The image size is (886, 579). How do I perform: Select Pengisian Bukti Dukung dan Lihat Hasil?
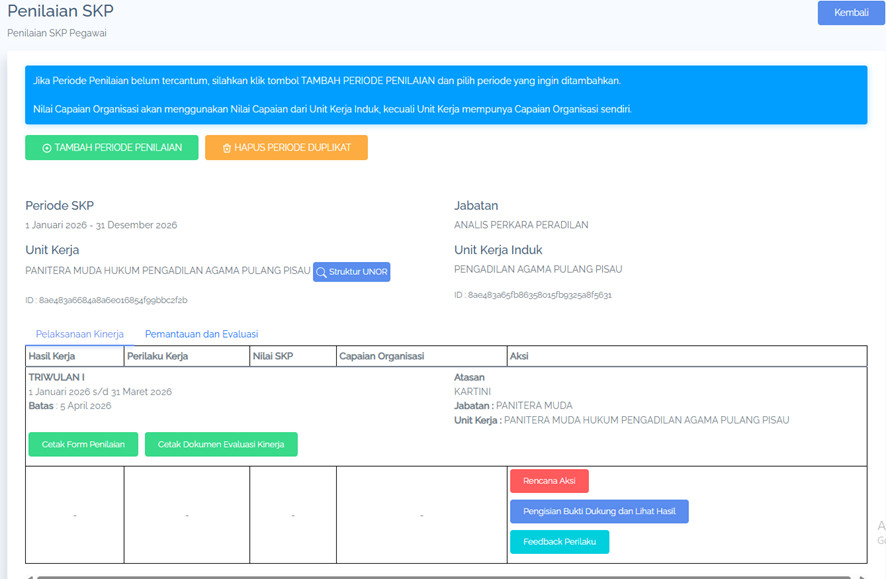pos(599,512)
